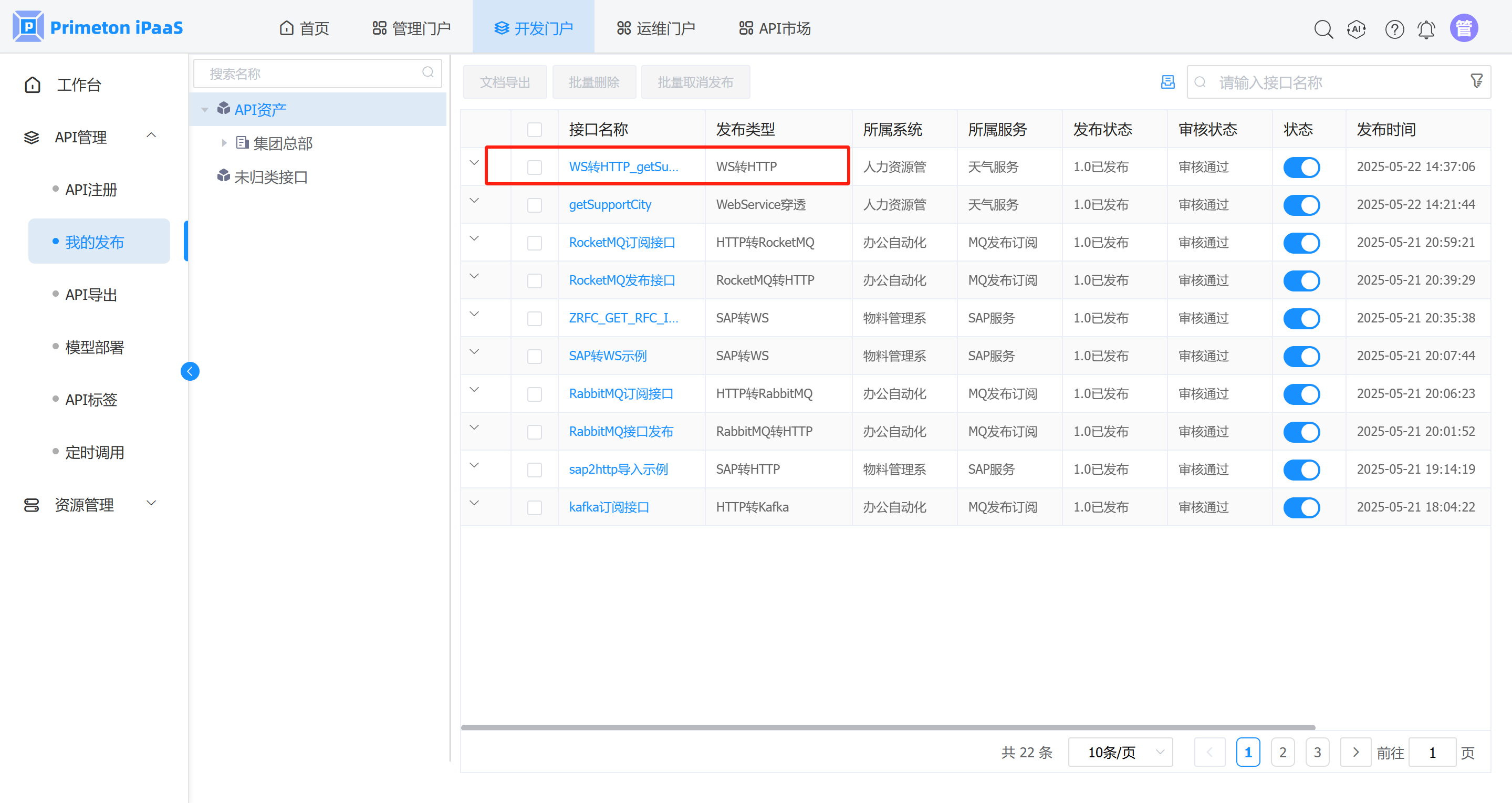Click the filter funnel icon in search box
The width and height of the screenshot is (1512, 803).
(x=1476, y=81)
